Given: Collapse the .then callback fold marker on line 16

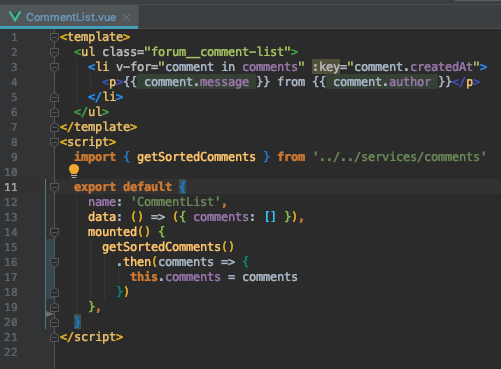Looking at the screenshot, I should (54, 262).
